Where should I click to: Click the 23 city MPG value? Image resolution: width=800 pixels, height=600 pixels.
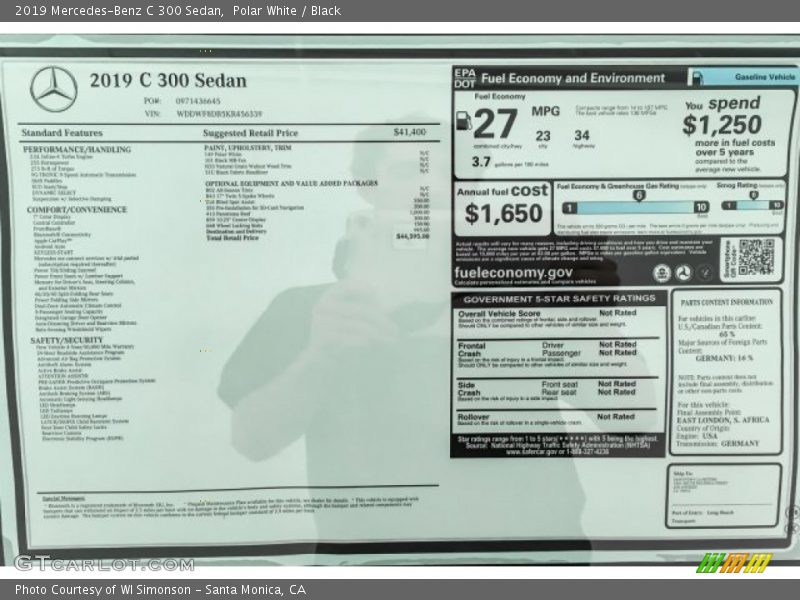pos(543,136)
